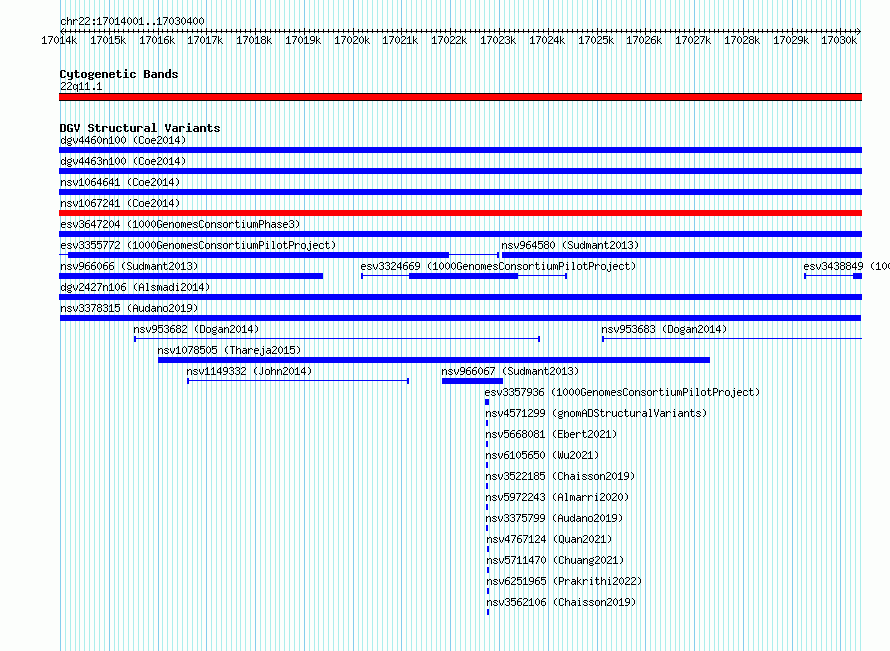Image resolution: width=890 pixels, height=651 pixels.
Task: Open esv3357936 variant label
Action: pos(622,392)
